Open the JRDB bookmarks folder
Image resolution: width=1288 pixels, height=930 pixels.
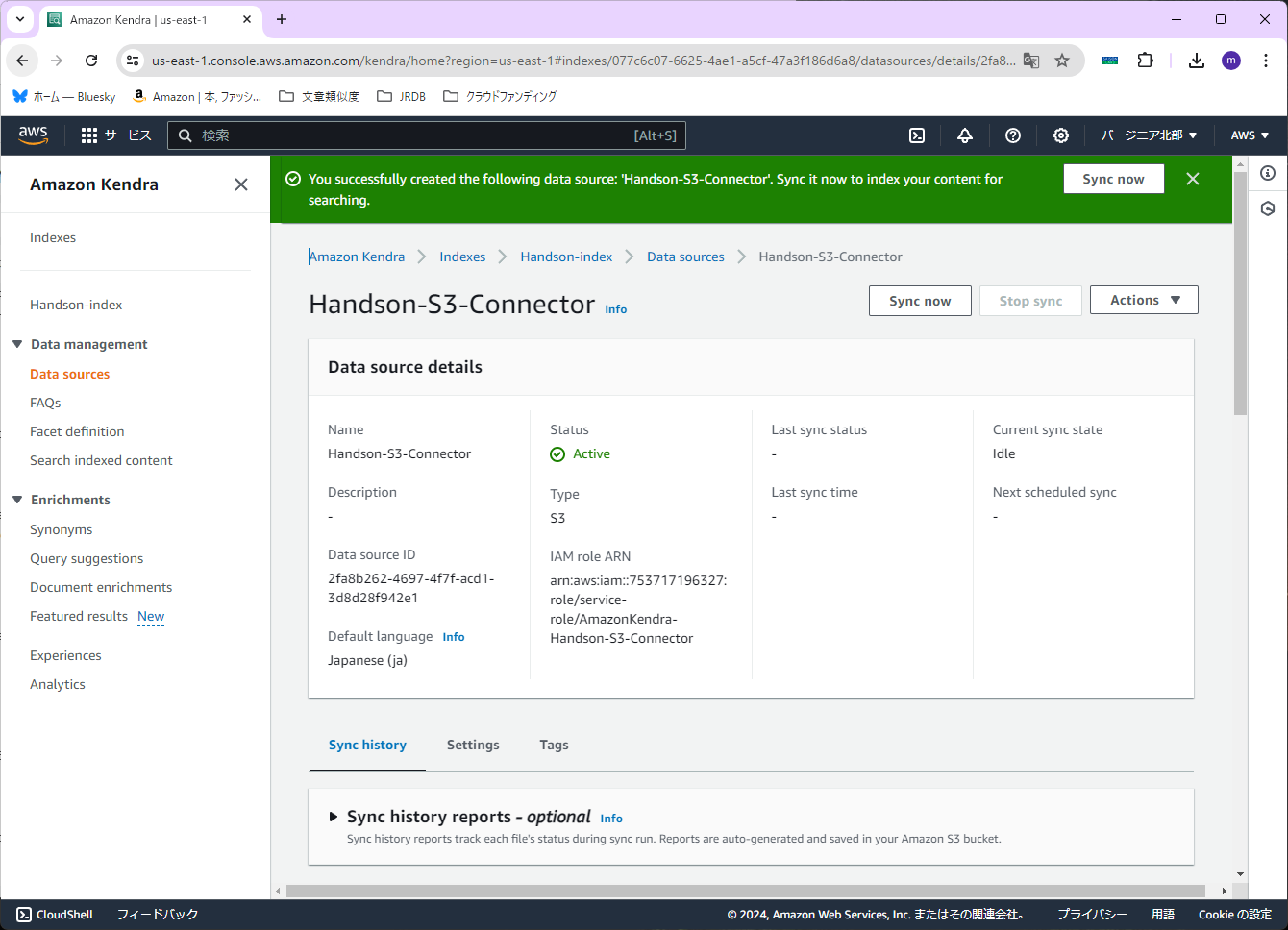tap(402, 96)
